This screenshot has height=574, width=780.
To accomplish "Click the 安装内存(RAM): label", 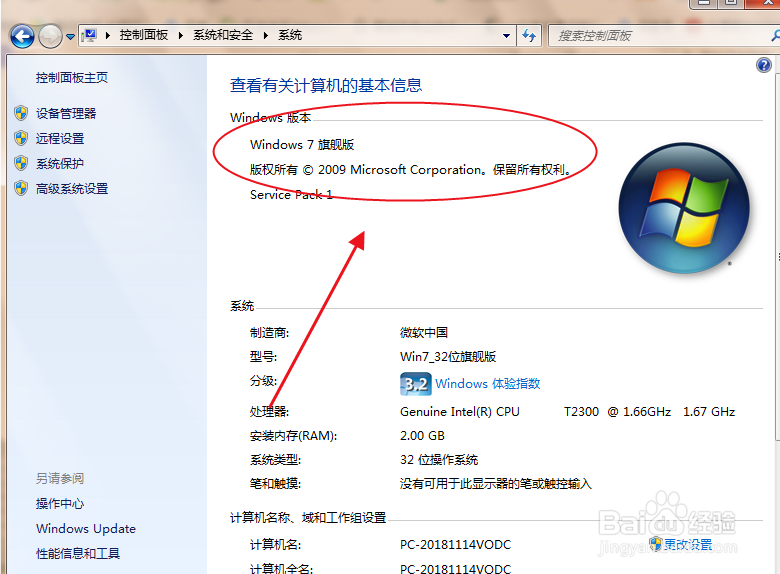I will (x=293, y=436).
